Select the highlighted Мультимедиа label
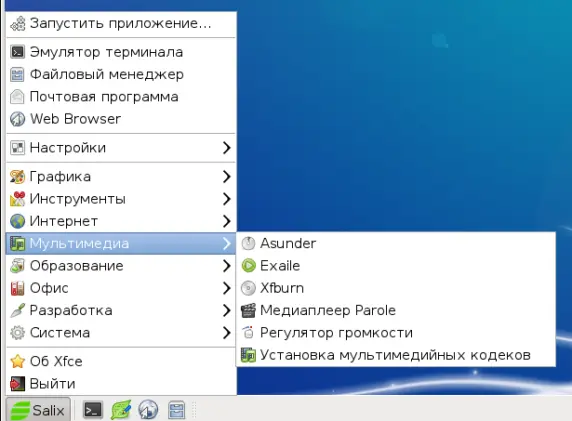 coord(79,244)
